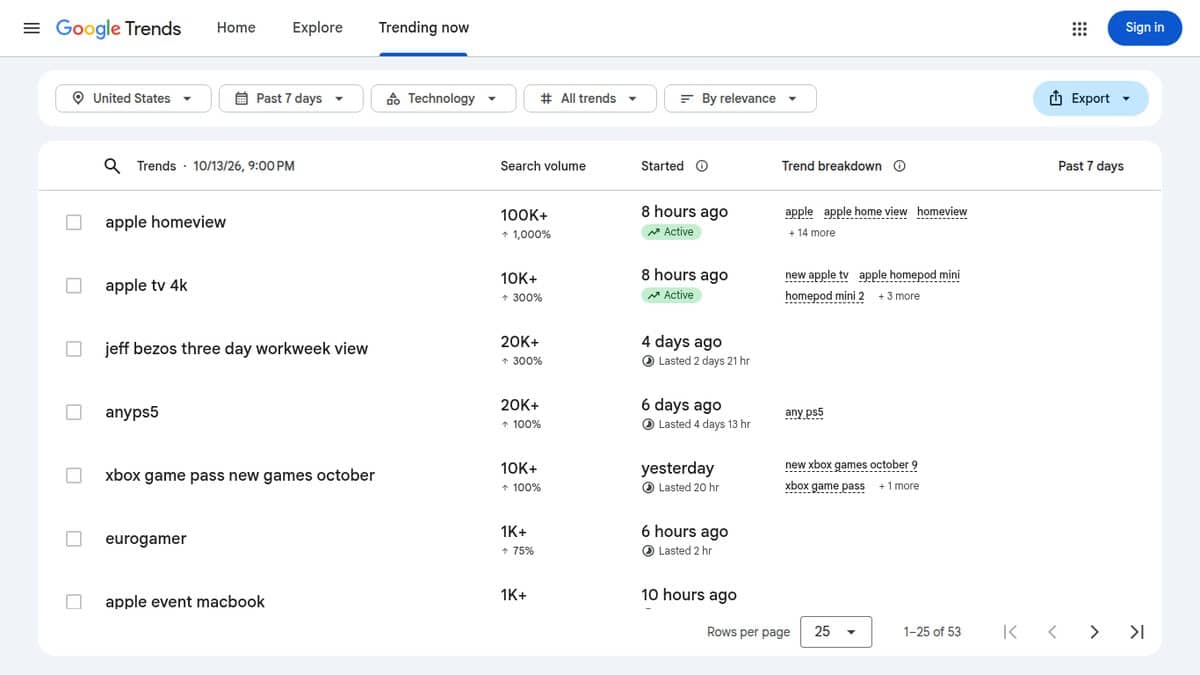Click xbox game pass new games october
Image resolution: width=1200 pixels, height=675 pixels.
240,475
